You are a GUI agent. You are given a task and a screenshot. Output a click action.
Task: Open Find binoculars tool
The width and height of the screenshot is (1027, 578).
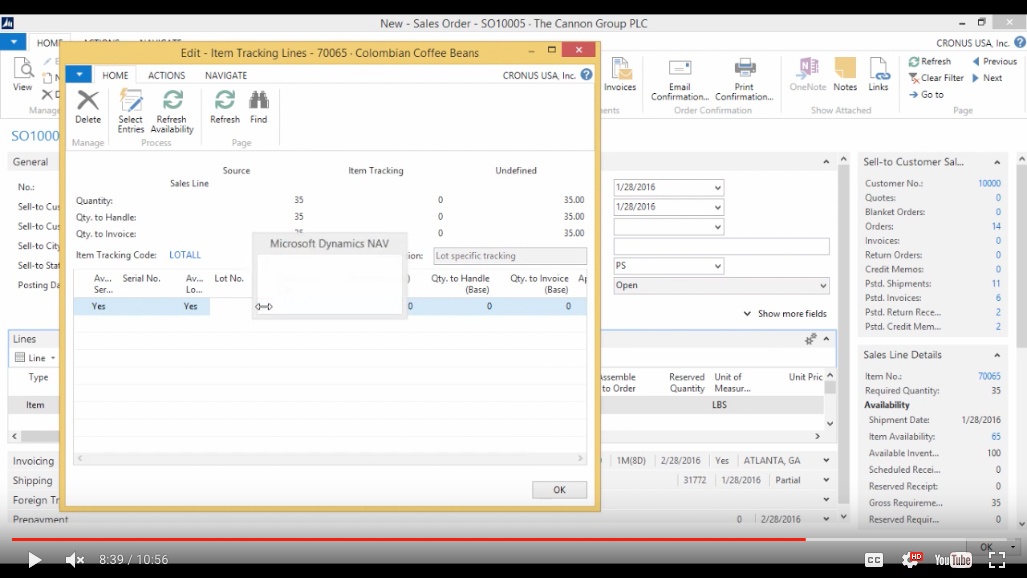point(259,107)
